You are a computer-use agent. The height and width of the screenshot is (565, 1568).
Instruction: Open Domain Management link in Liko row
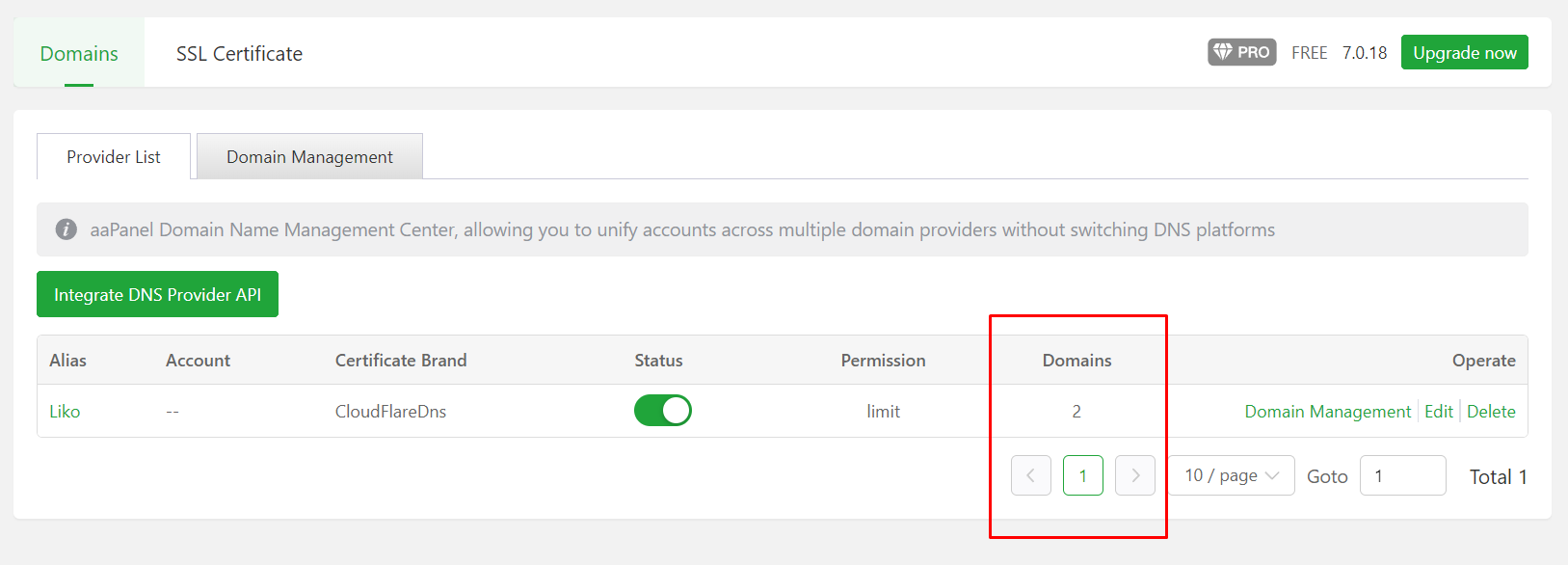point(1327,412)
